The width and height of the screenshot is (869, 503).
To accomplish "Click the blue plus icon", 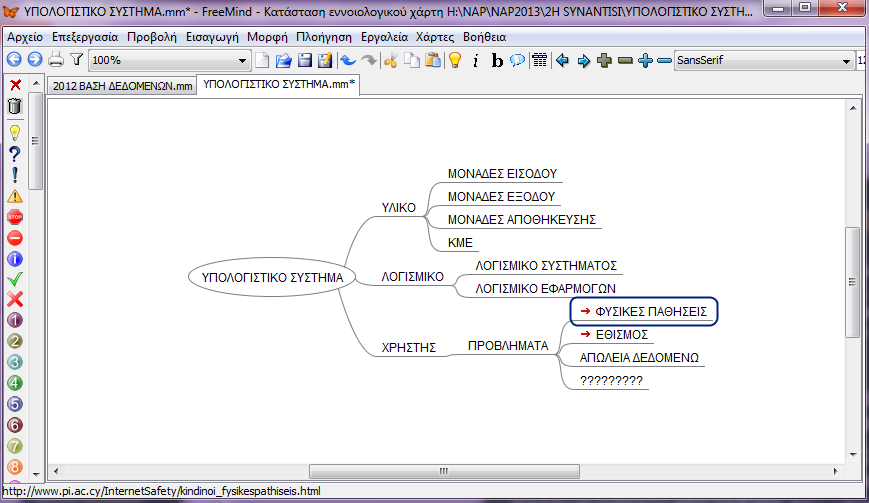I will 645,60.
